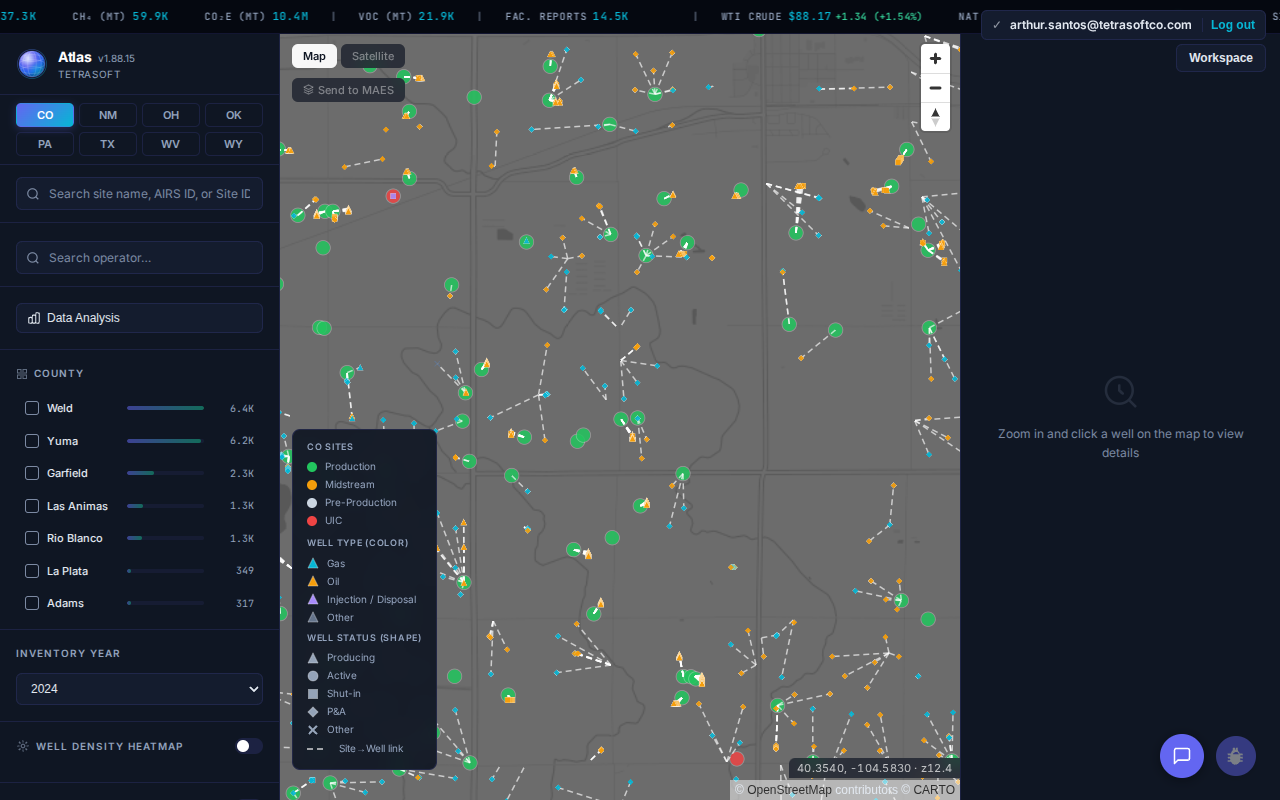The height and width of the screenshot is (800, 1280).
Task: Select the OK state tab
Action: coord(234,115)
